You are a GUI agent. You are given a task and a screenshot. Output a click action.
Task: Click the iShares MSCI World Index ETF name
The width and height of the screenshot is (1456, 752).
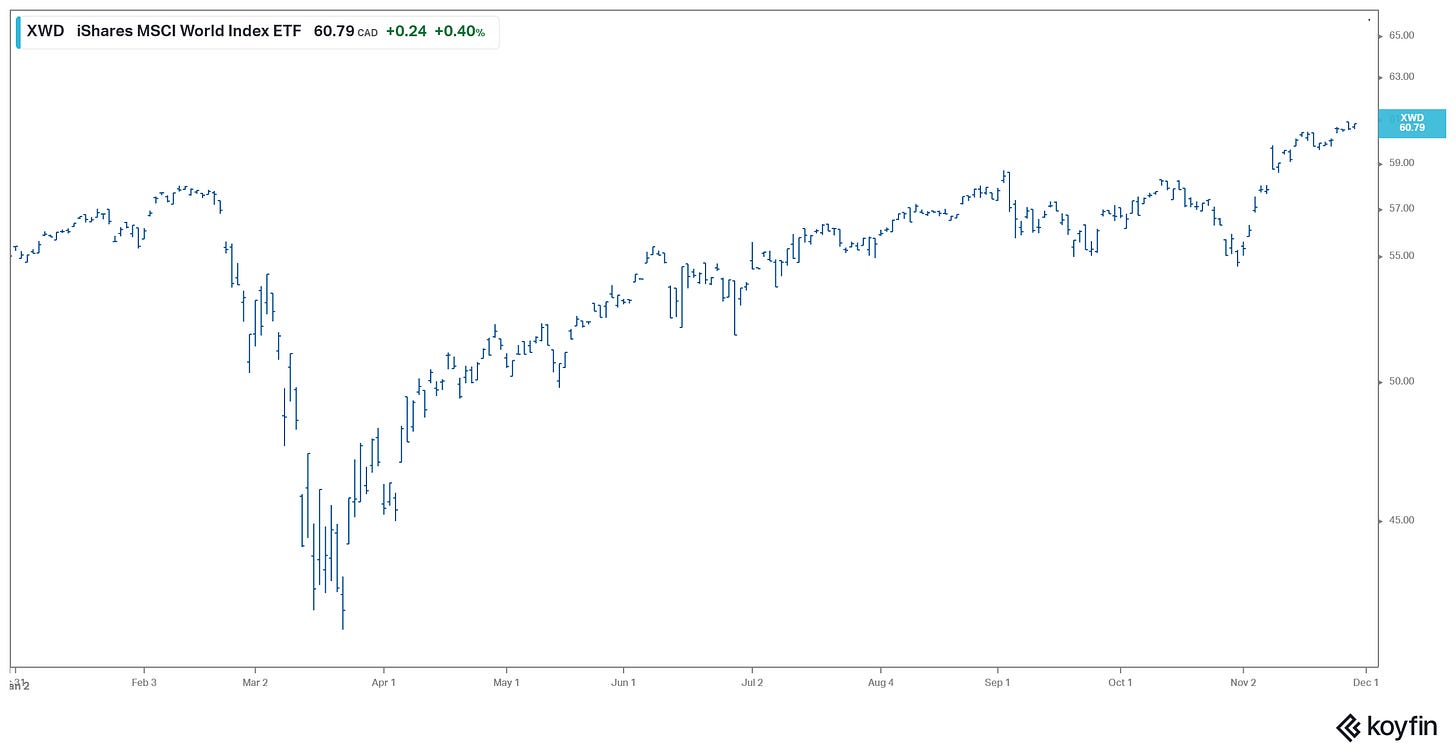[x=188, y=31]
